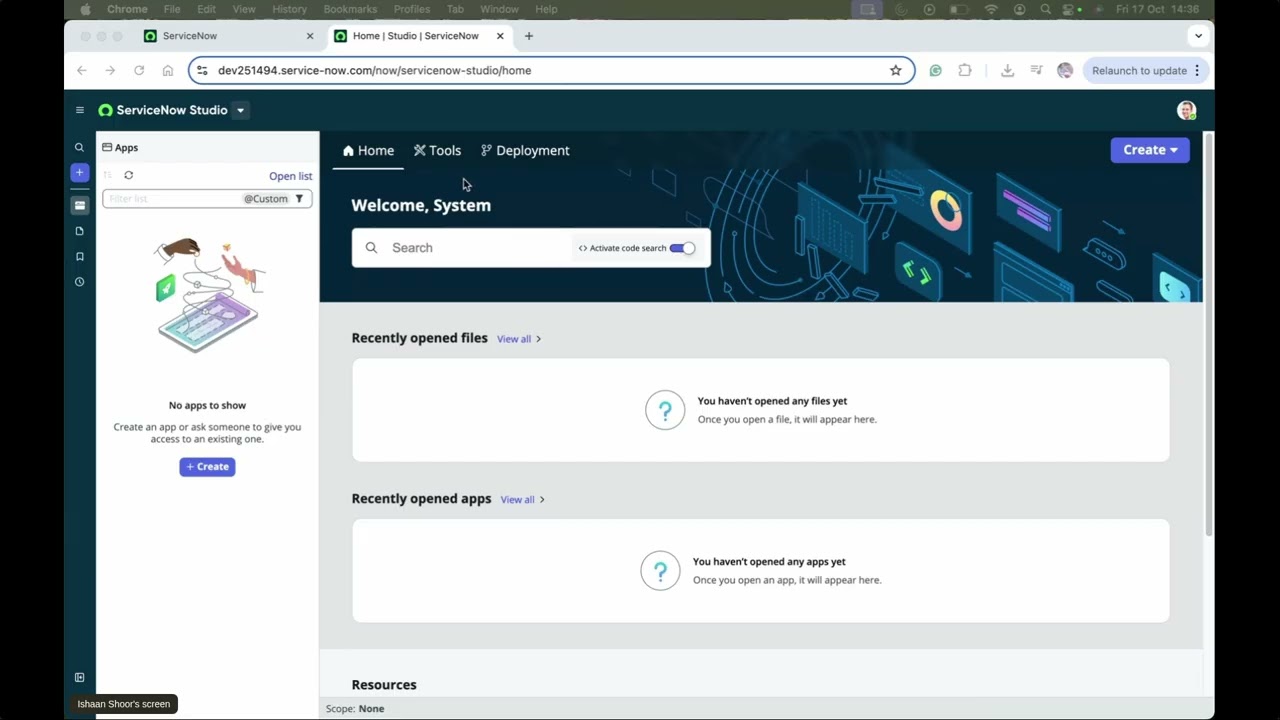Open the Studio sidebar search icon
Image resolution: width=1280 pixels, height=720 pixels.
[79, 147]
